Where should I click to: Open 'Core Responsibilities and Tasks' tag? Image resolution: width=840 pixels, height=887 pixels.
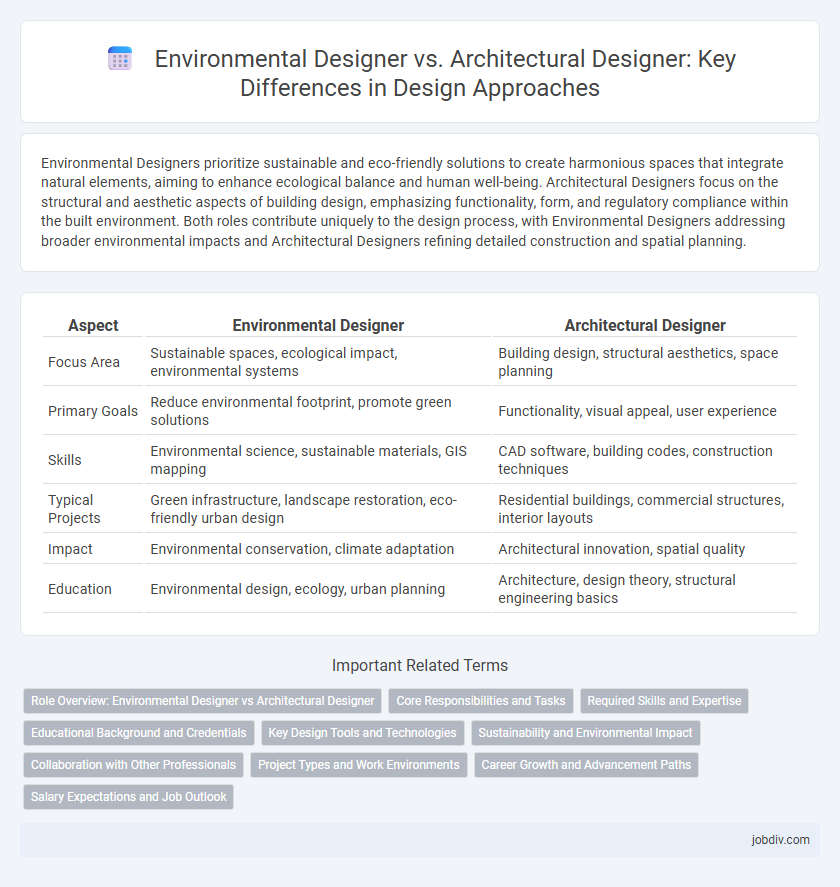(481, 701)
